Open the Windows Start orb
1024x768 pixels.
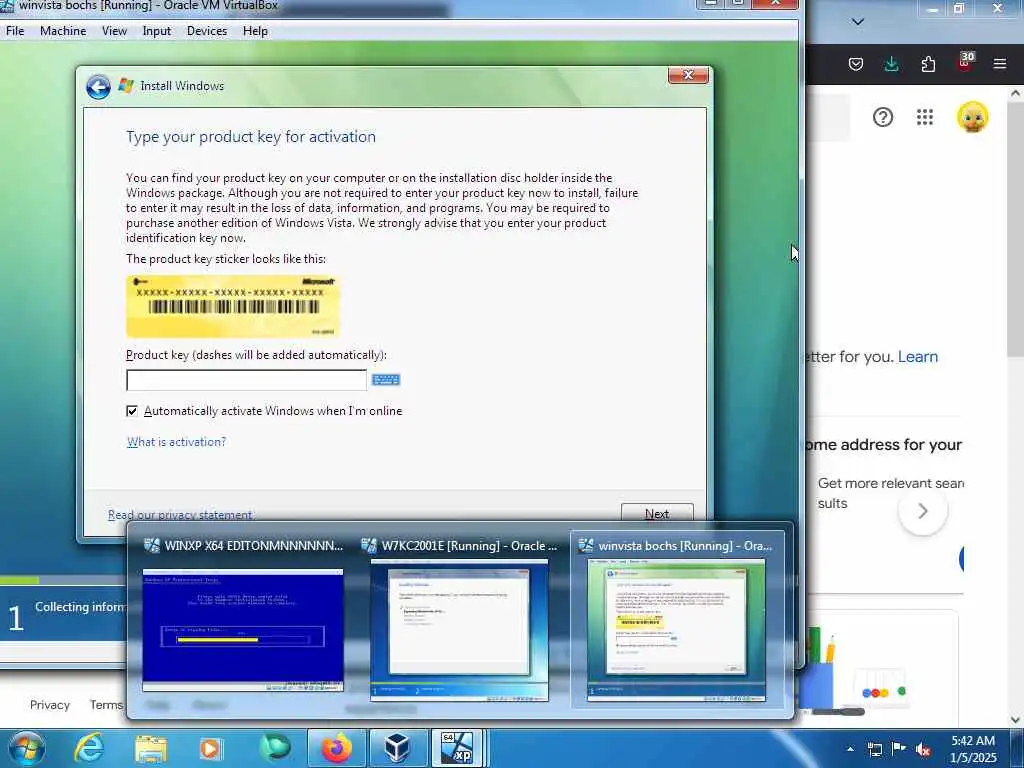point(27,748)
